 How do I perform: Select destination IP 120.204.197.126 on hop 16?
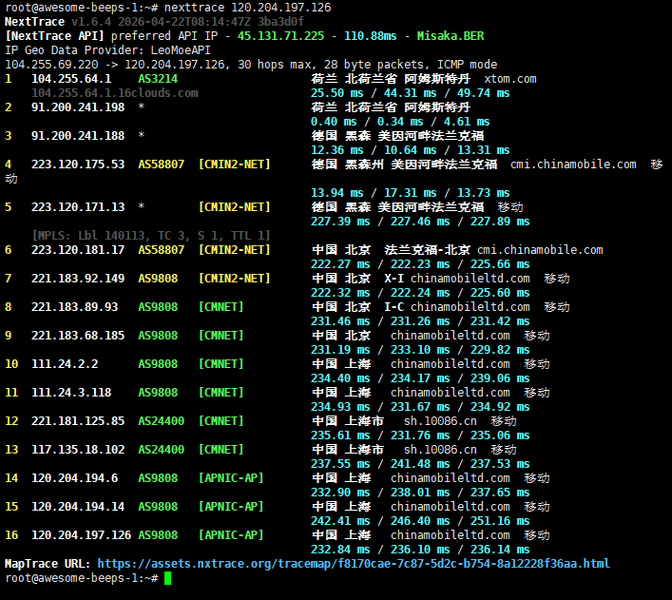(x=81, y=535)
